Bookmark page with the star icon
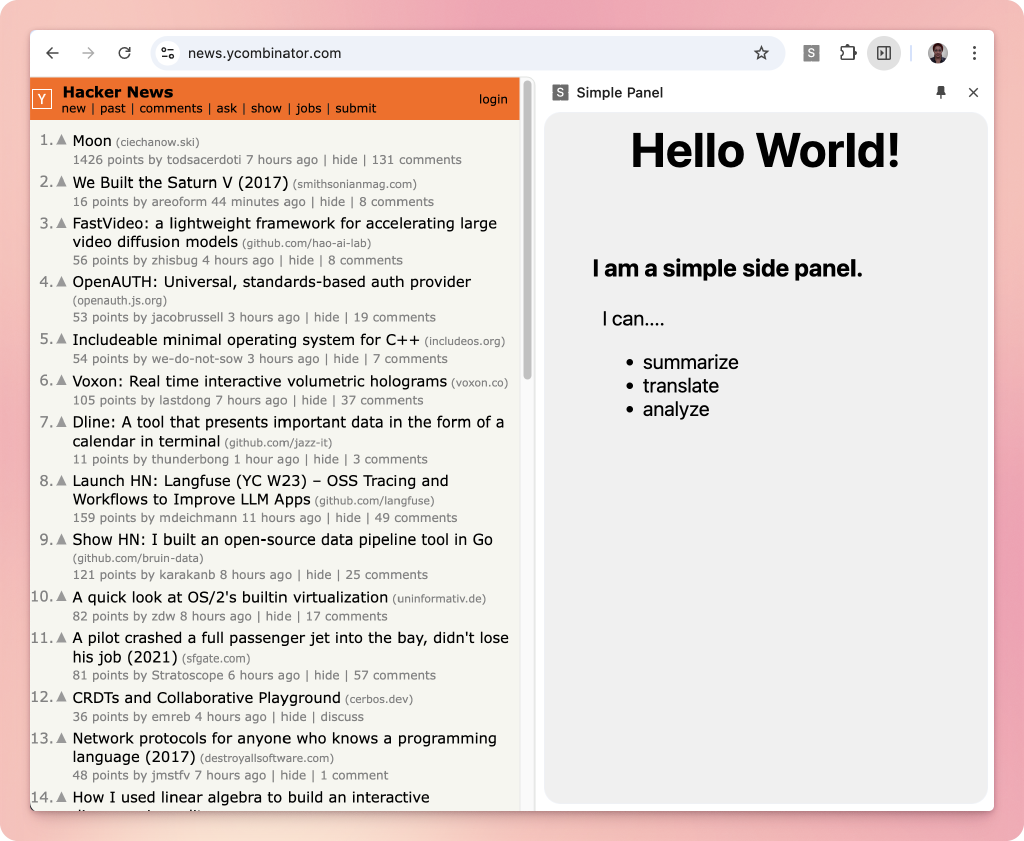Screen dimensions: 1024x841 pos(761,53)
